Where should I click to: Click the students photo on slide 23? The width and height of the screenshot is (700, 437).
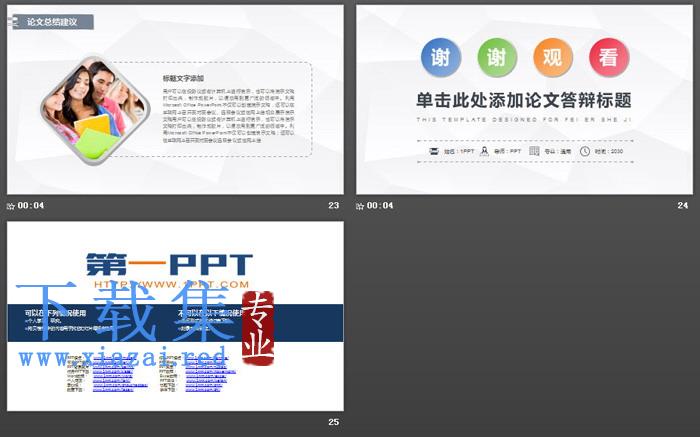click(95, 109)
